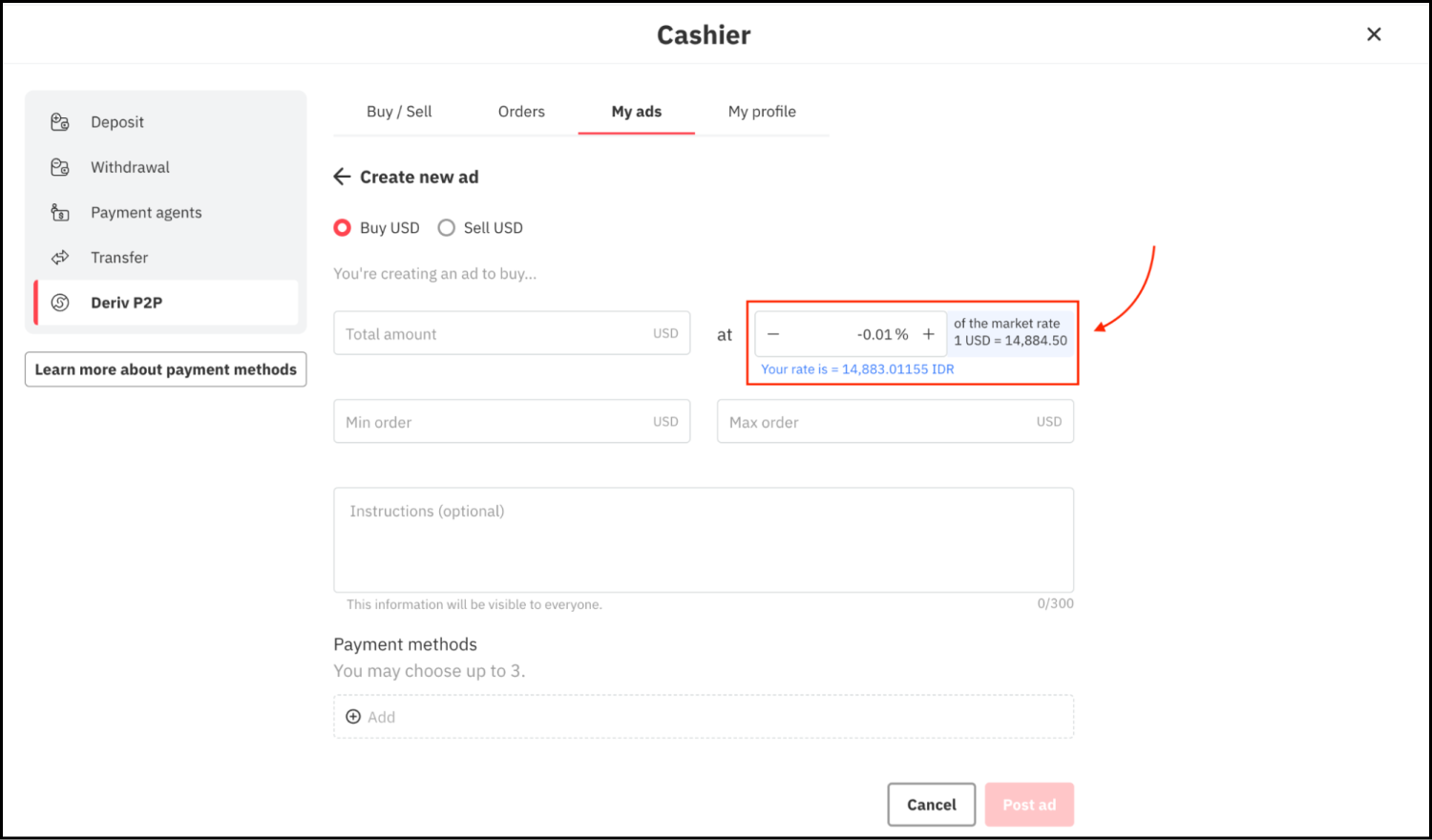Click the Deriv P2P icon

(60, 303)
